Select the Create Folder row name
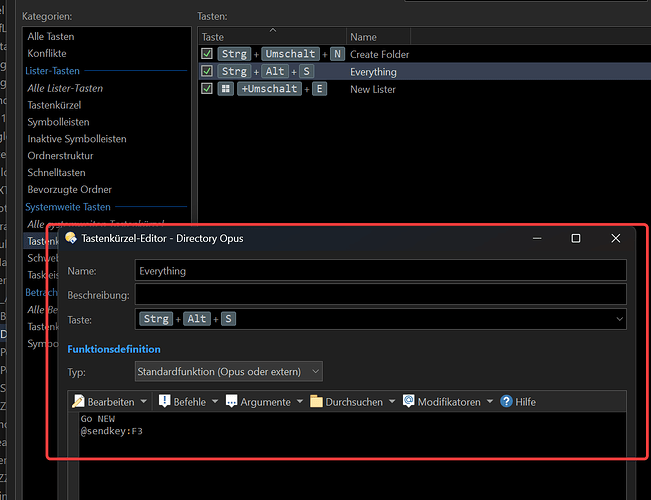651x500 pixels. [379, 54]
